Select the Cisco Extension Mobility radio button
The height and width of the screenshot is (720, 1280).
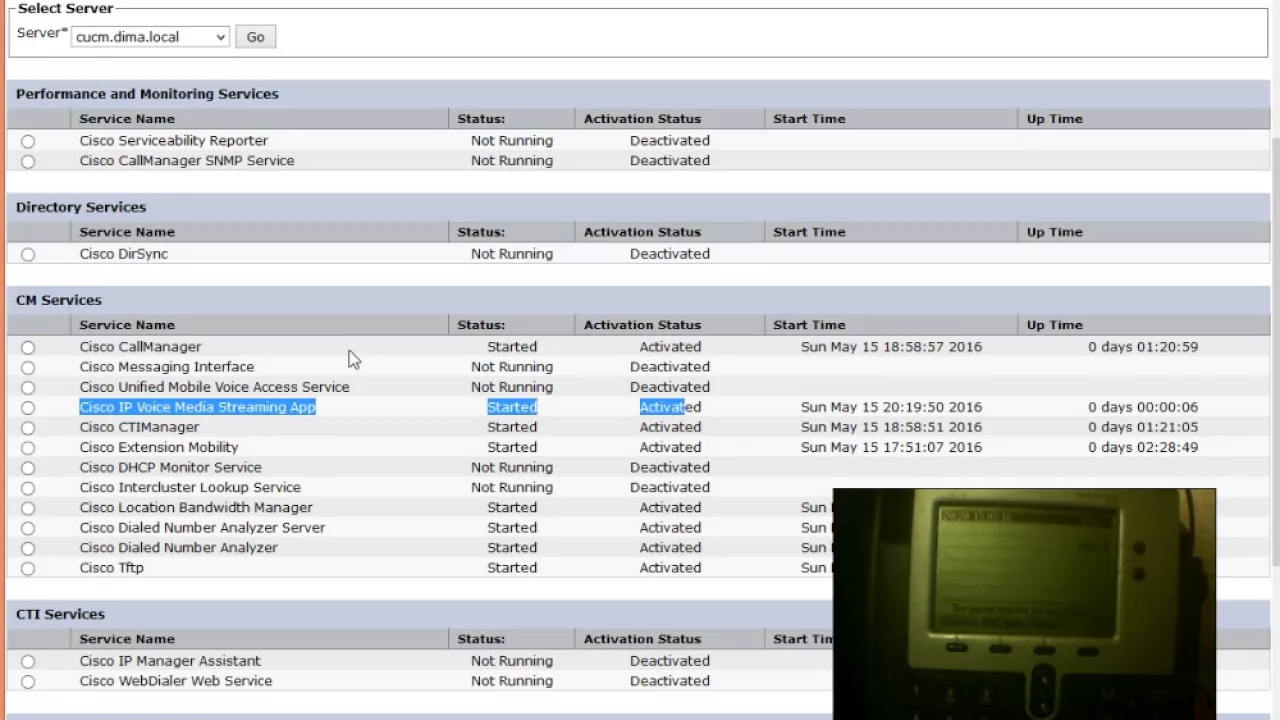[x=28, y=447]
